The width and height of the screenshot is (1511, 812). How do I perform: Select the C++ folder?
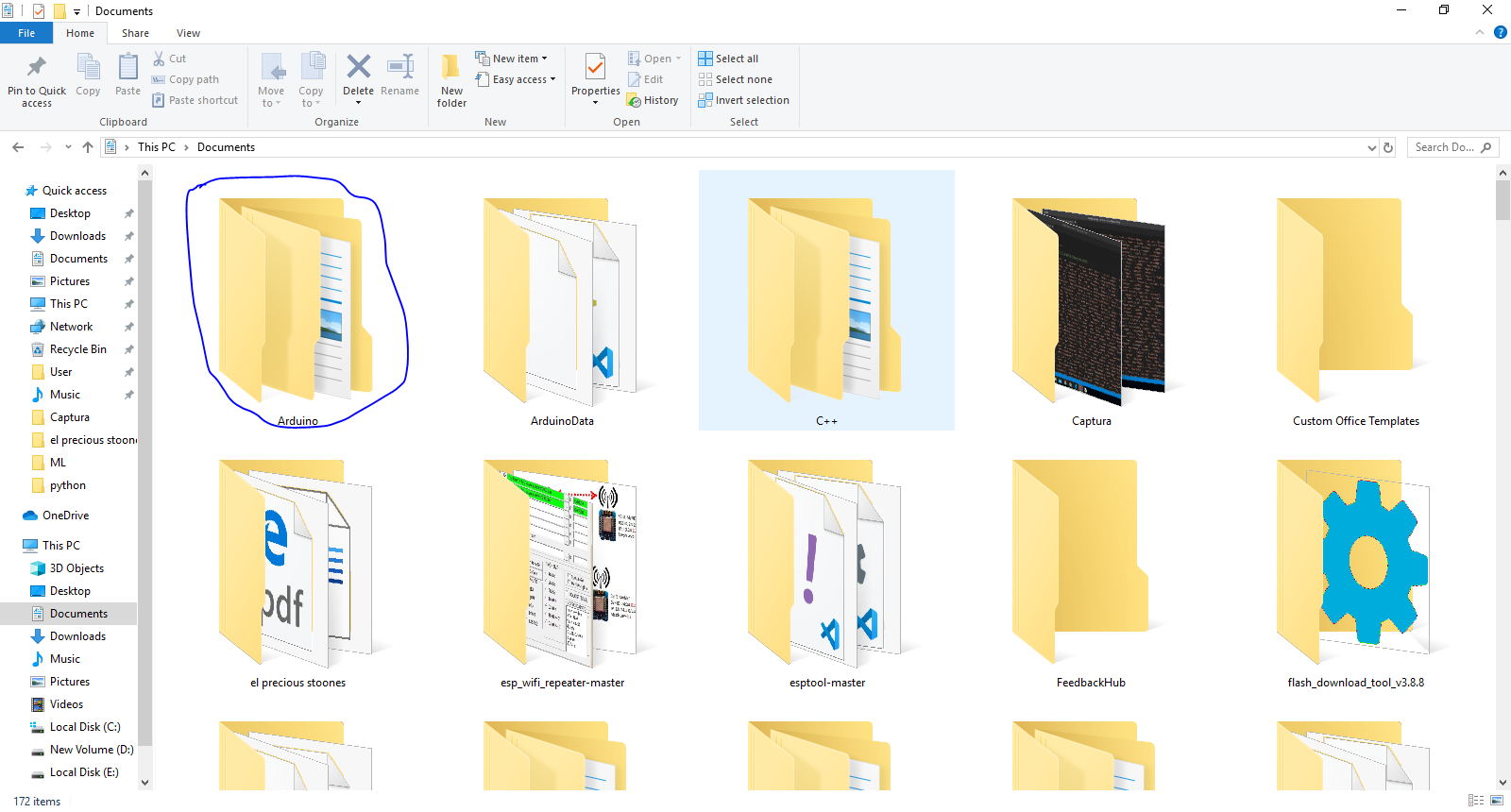click(x=826, y=300)
